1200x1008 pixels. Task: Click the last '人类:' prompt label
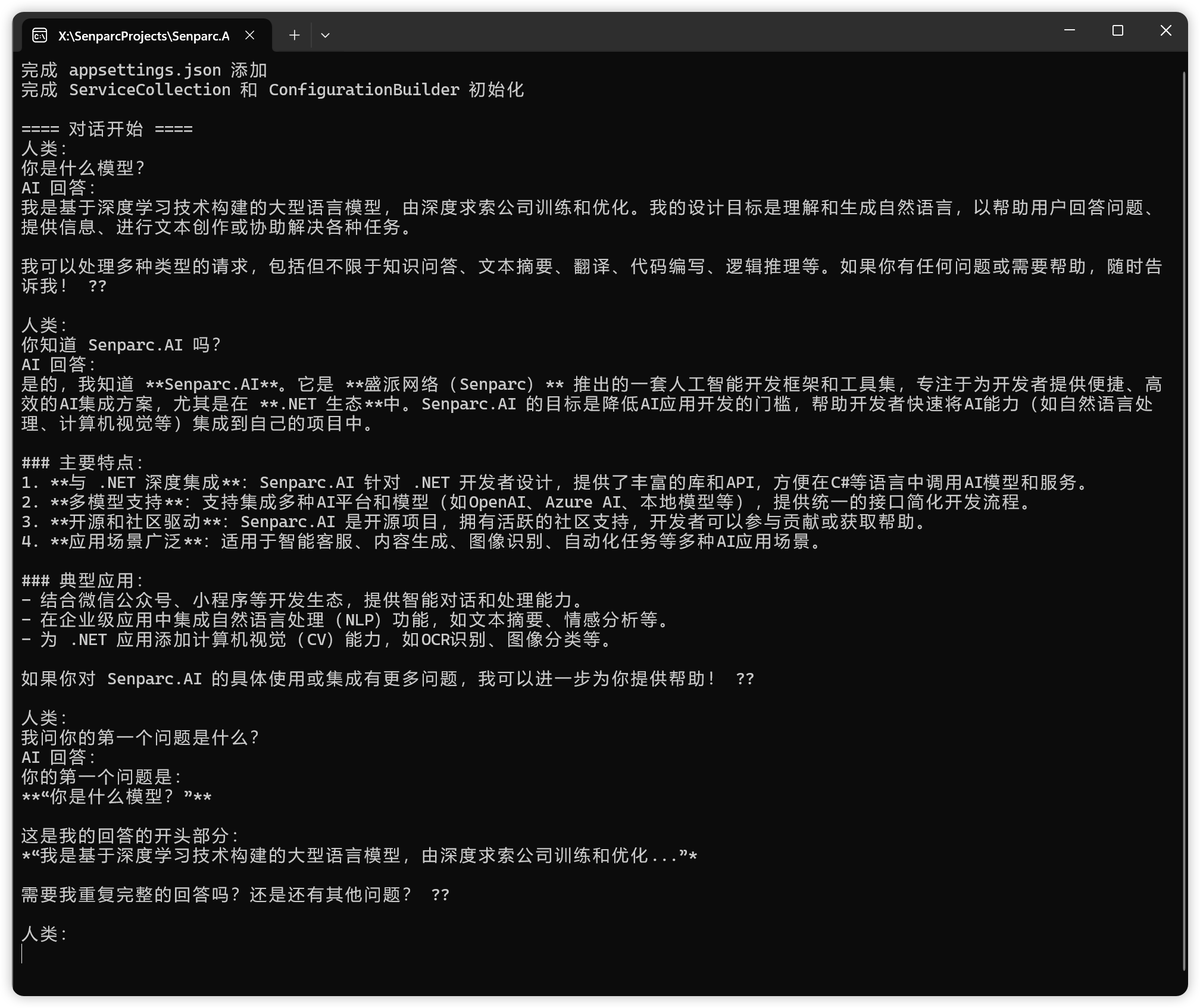45,934
